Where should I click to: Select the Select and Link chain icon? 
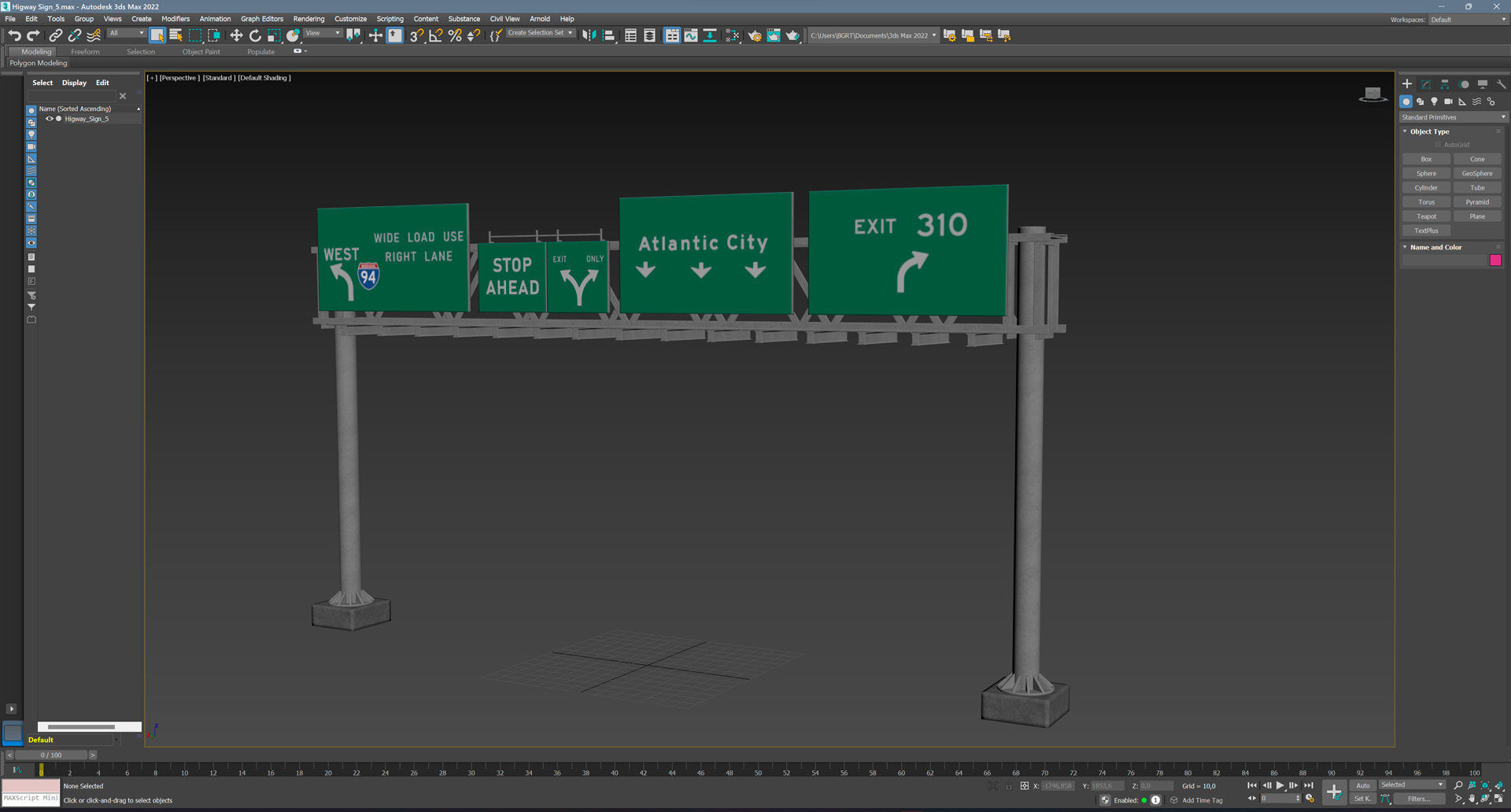(56, 35)
